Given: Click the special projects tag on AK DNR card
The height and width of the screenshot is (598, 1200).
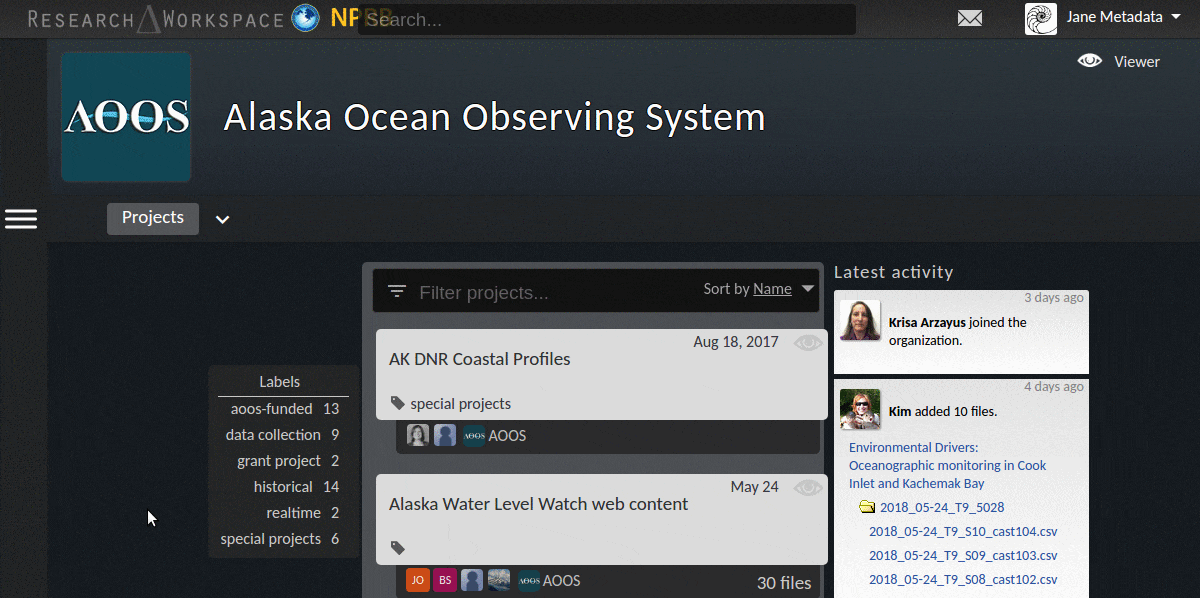Looking at the screenshot, I should click(461, 404).
